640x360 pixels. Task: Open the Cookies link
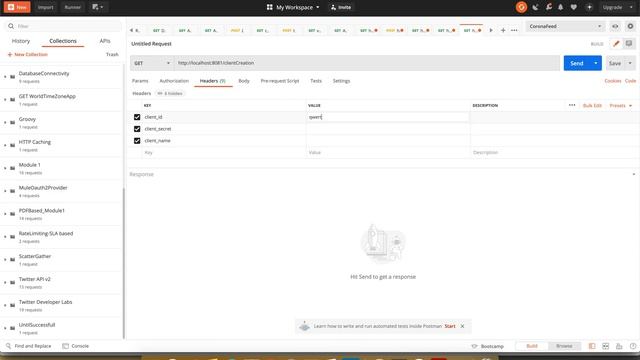coord(613,81)
